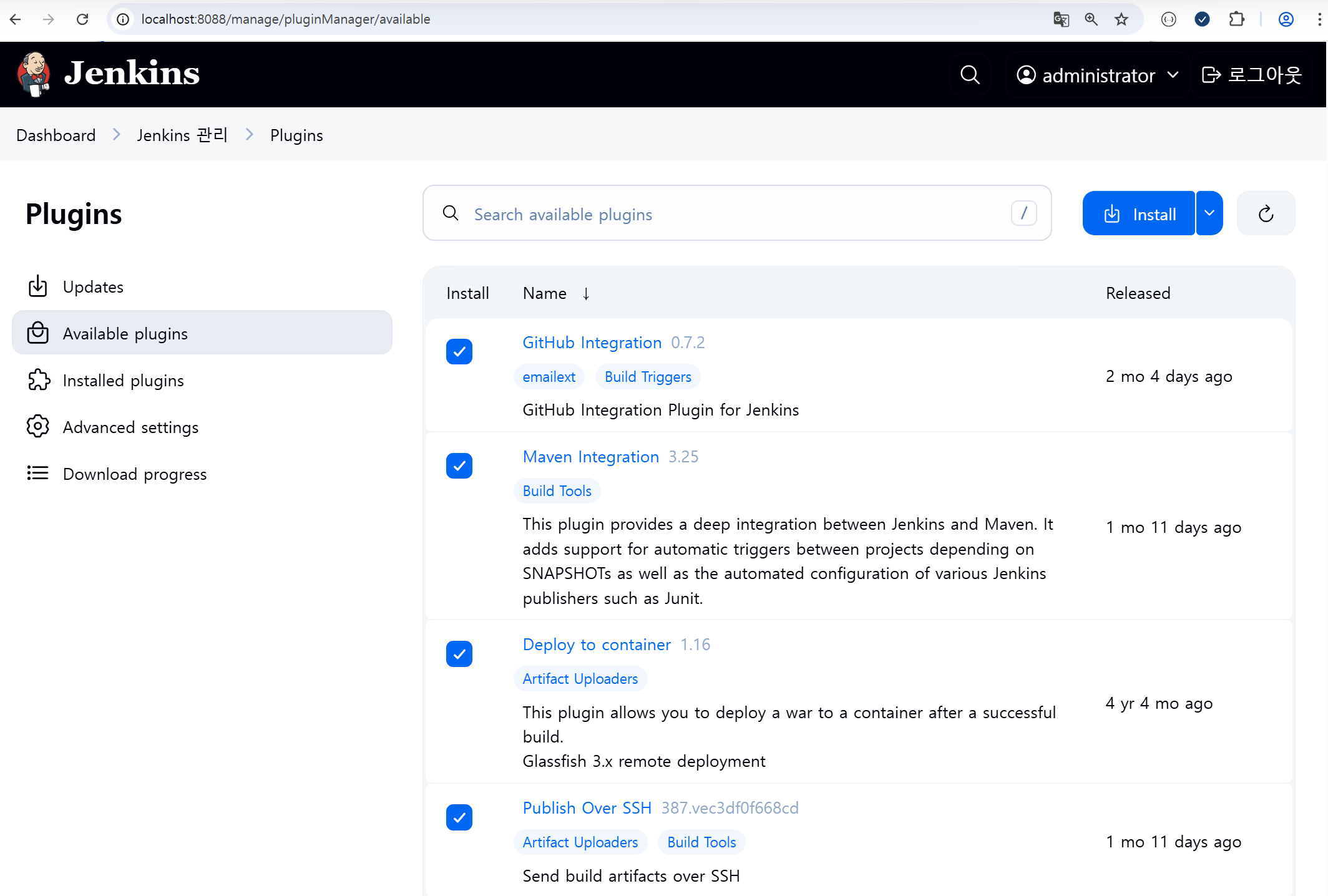The image size is (1328, 896).
Task: Sort plugins via Name column header
Action: coord(545,293)
